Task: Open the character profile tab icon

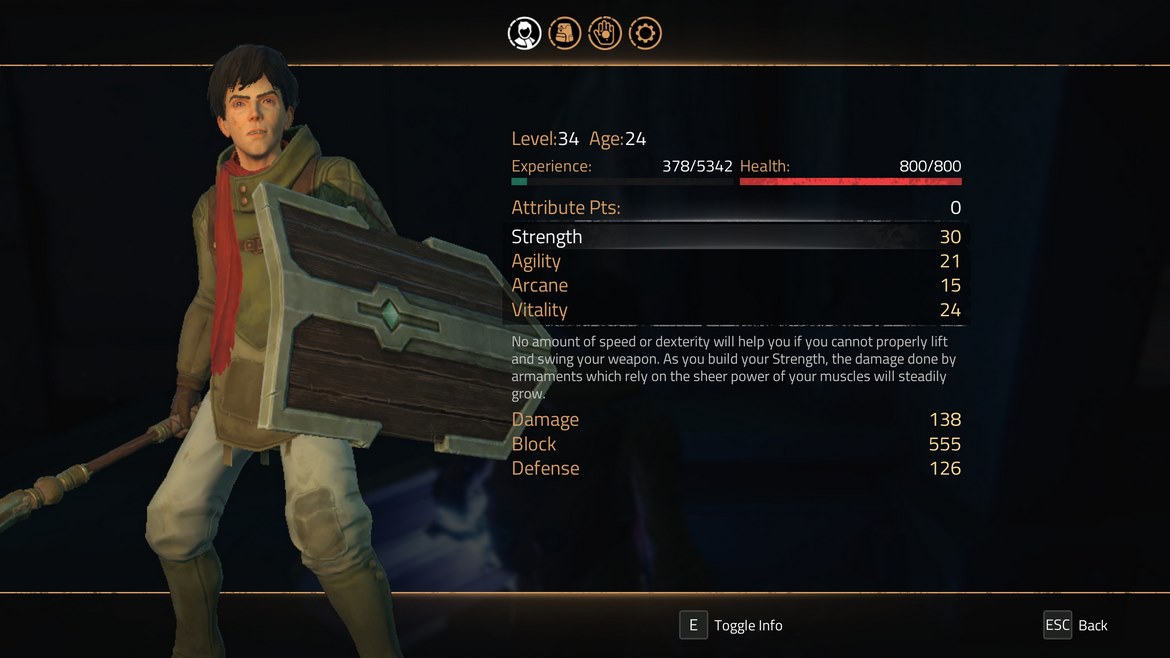Action: tap(525, 34)
